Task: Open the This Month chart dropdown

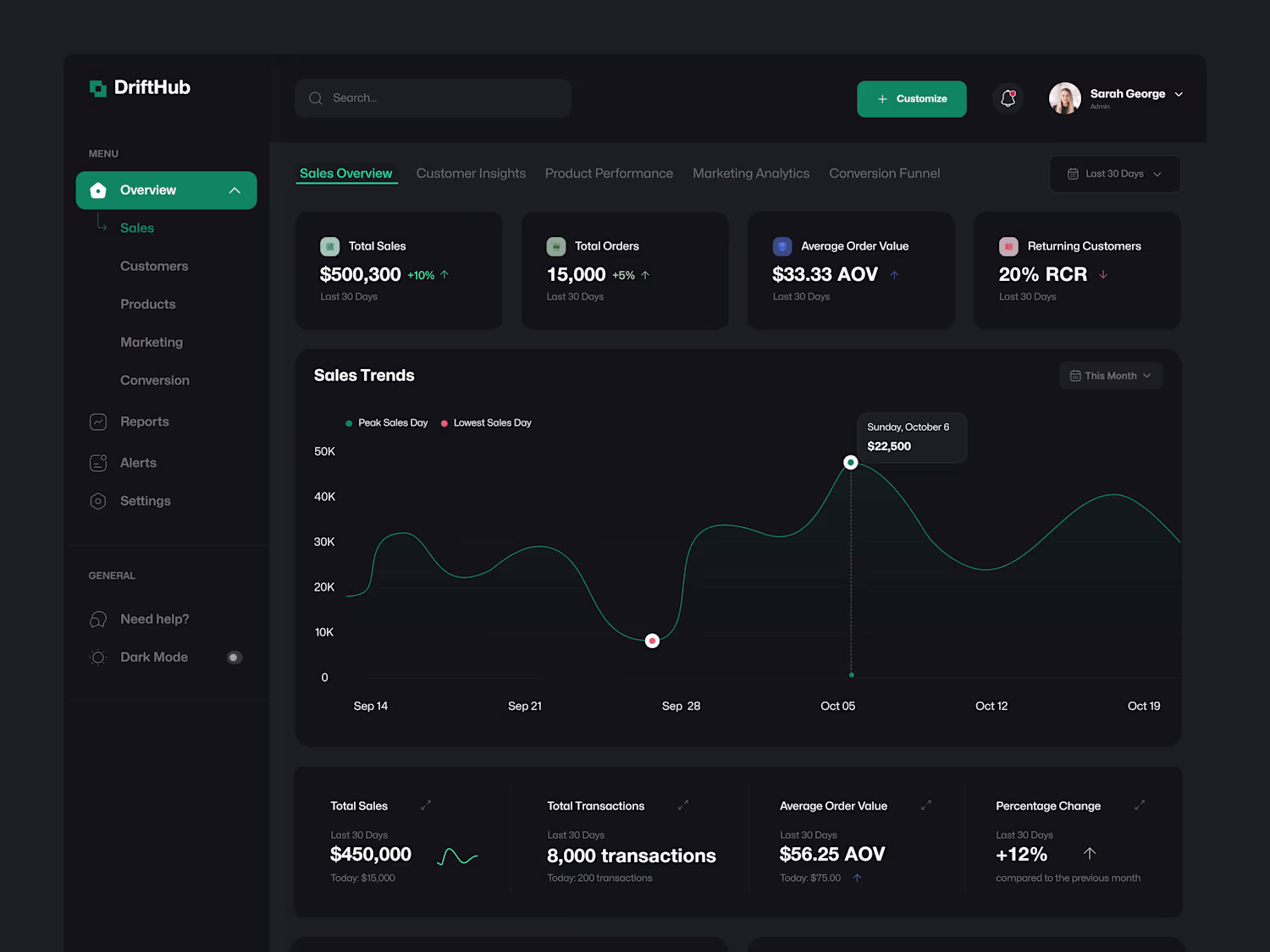Action: (x=1111, y=376)
